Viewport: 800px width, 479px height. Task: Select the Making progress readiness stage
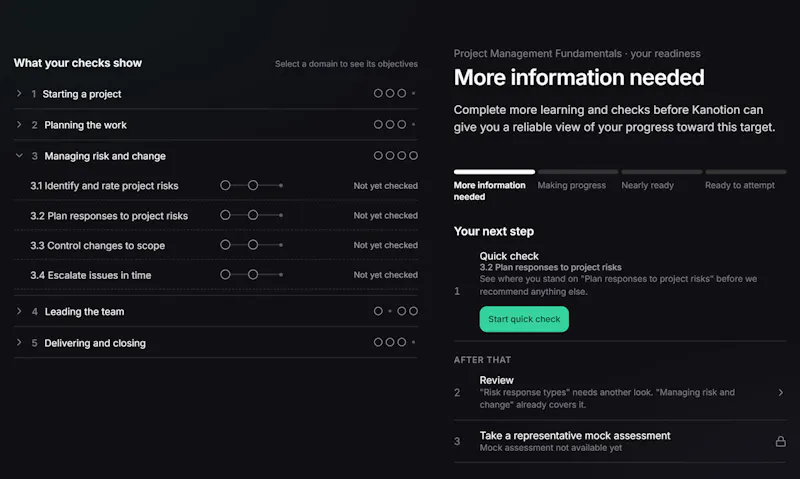[x=578, y=180]
